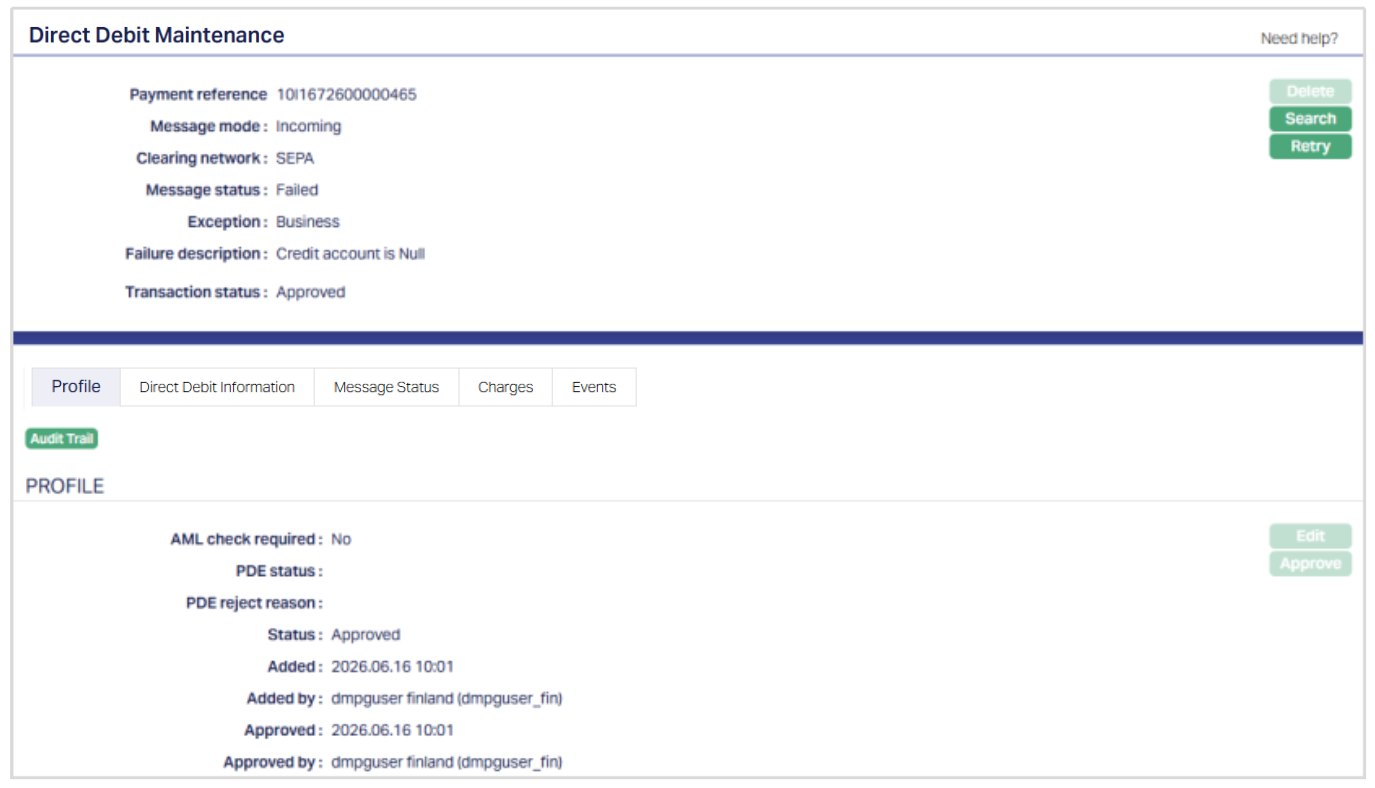Click the AML check required value No
The image size is (1375, 788).
(341, 539)
